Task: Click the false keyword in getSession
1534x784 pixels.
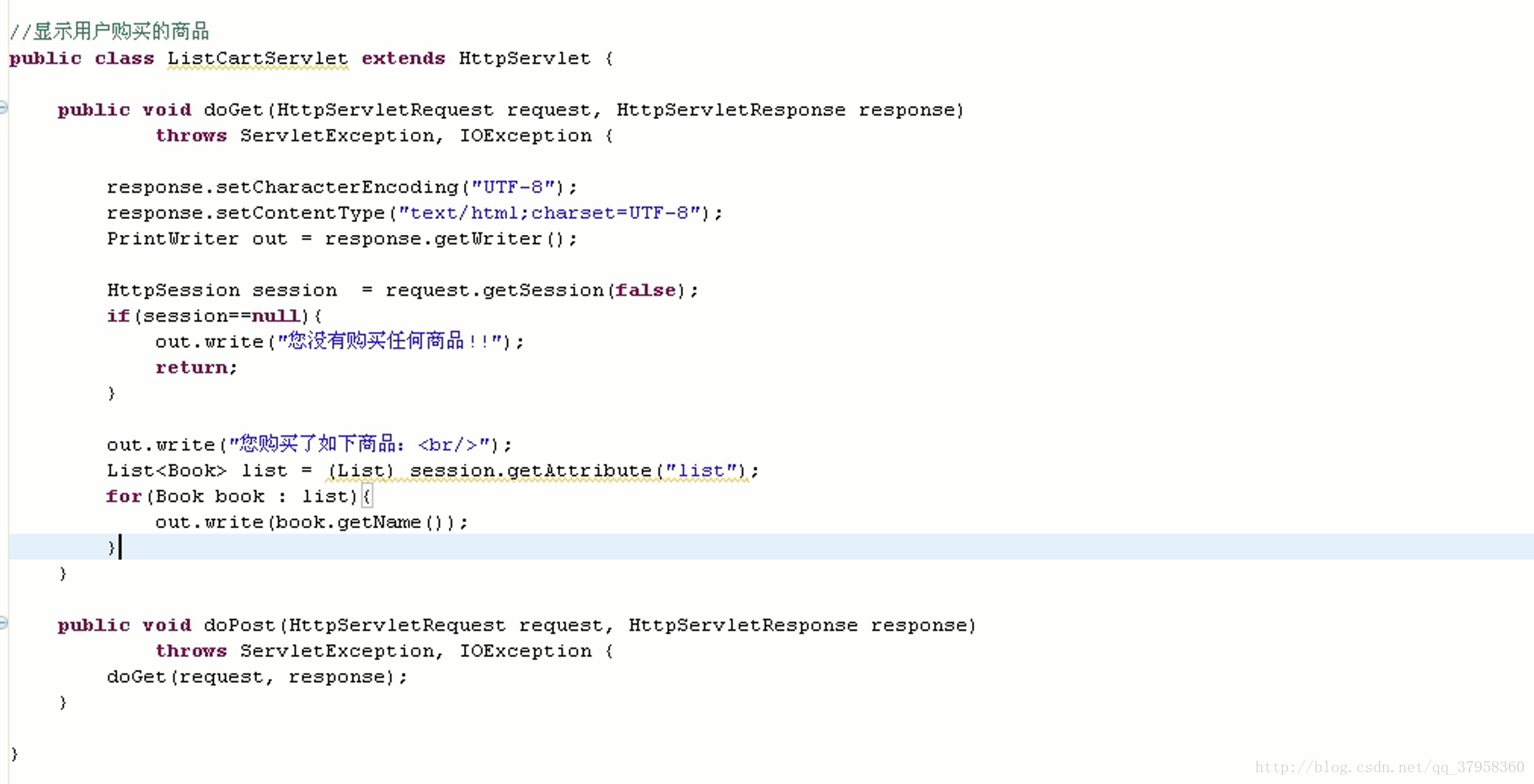Action: 645,291
